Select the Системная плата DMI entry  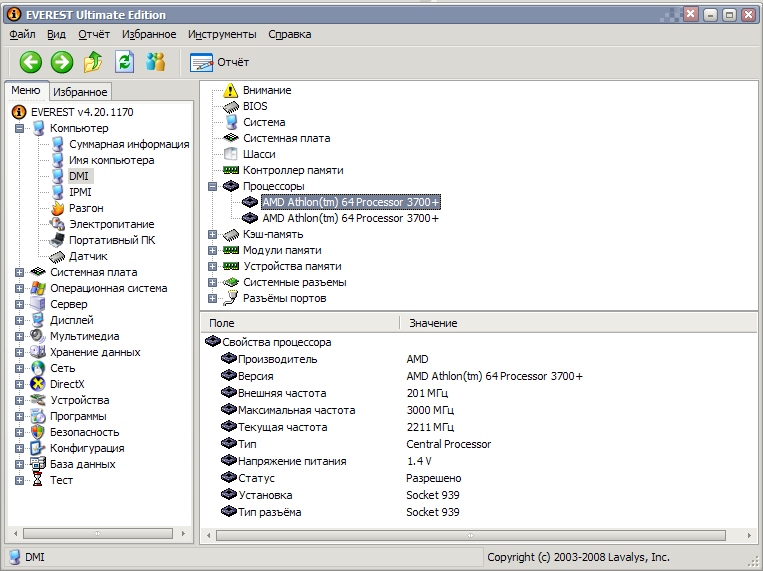pyautogui.click(x=287, y=139)
